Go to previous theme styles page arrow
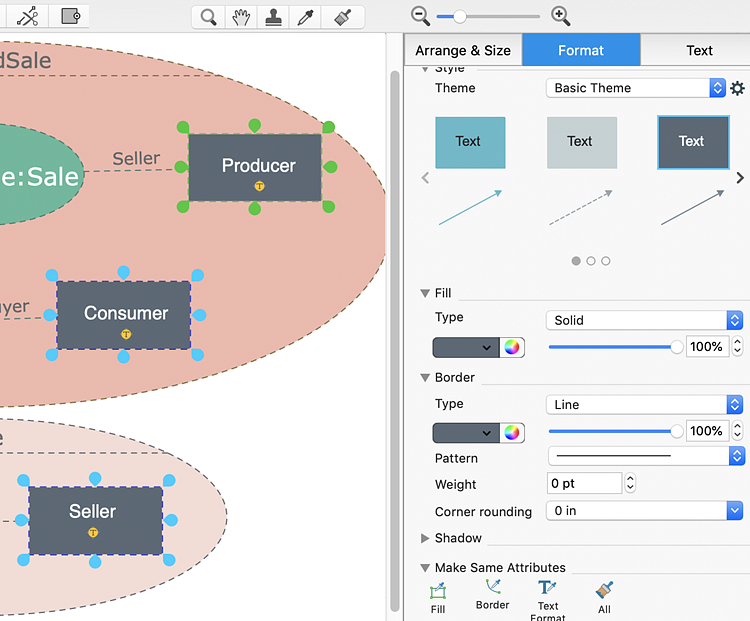Screen dimensions: 750x621 [x=425, y=178]
